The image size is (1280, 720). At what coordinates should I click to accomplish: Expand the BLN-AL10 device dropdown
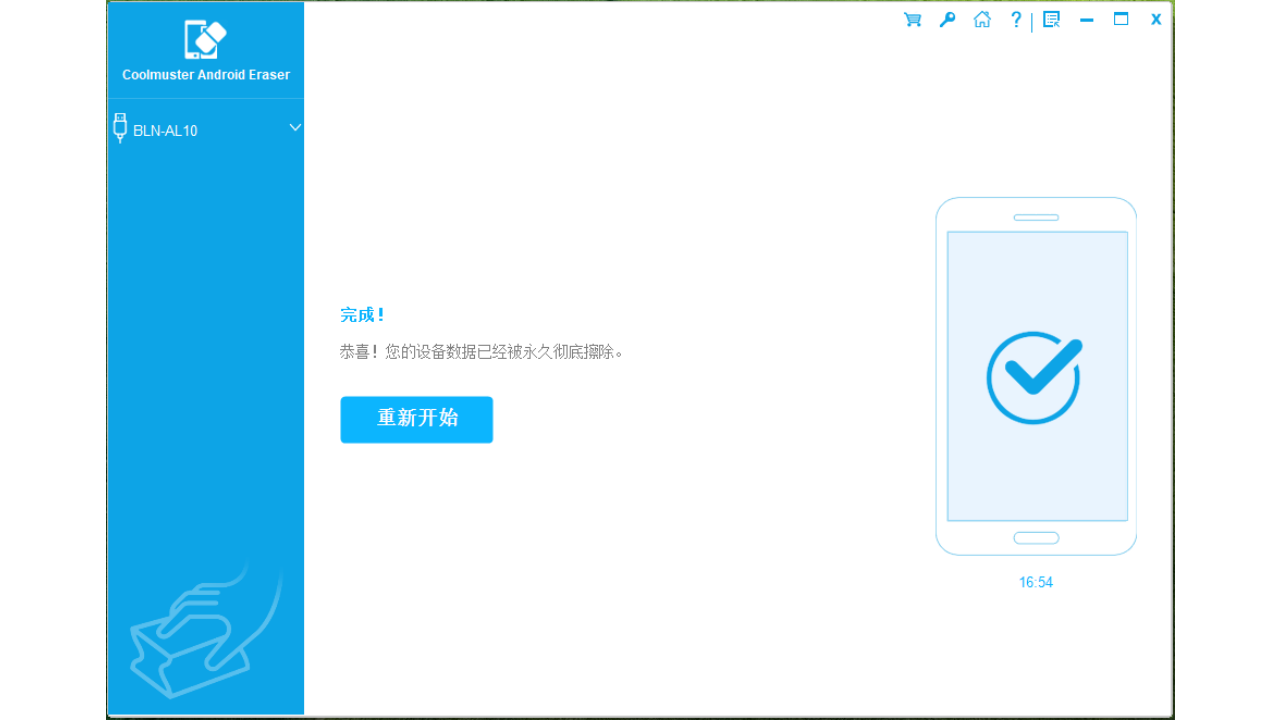[295, 128]
